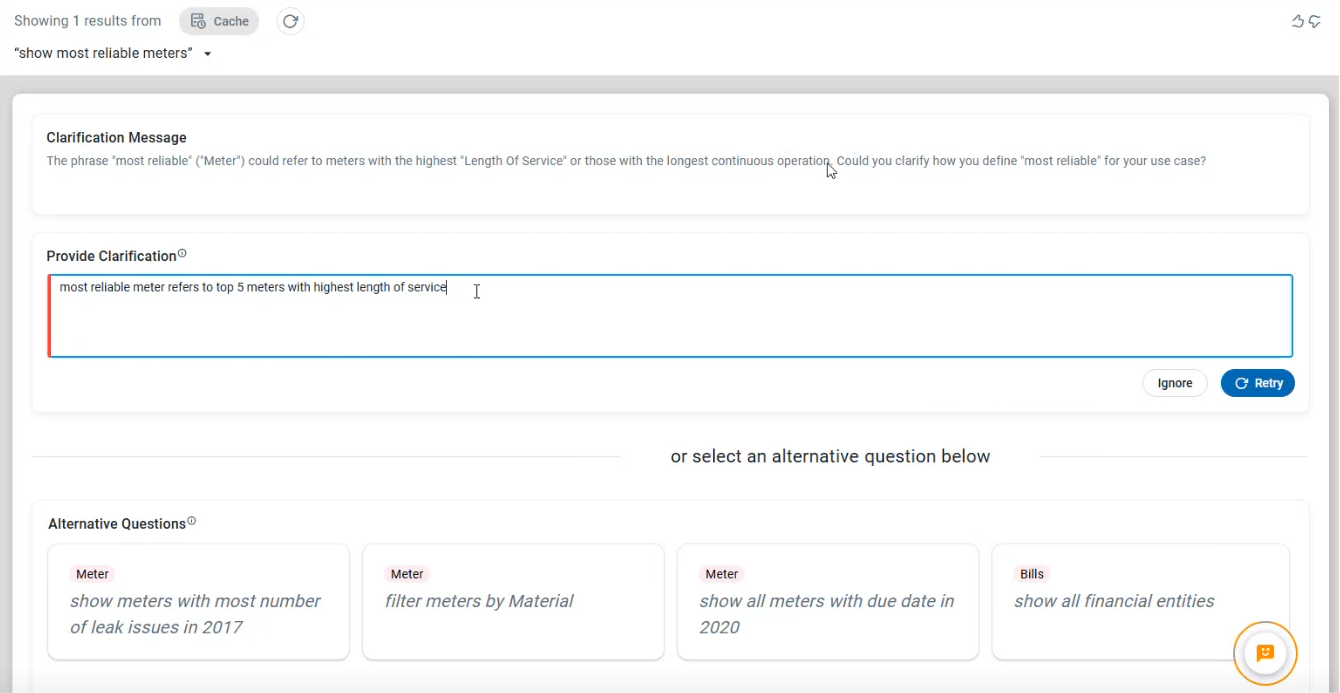Click the circular refresh icon beside Cache
Image resolution: width=1340 pixels, height=693 pixels.
(x=290, y=21)
